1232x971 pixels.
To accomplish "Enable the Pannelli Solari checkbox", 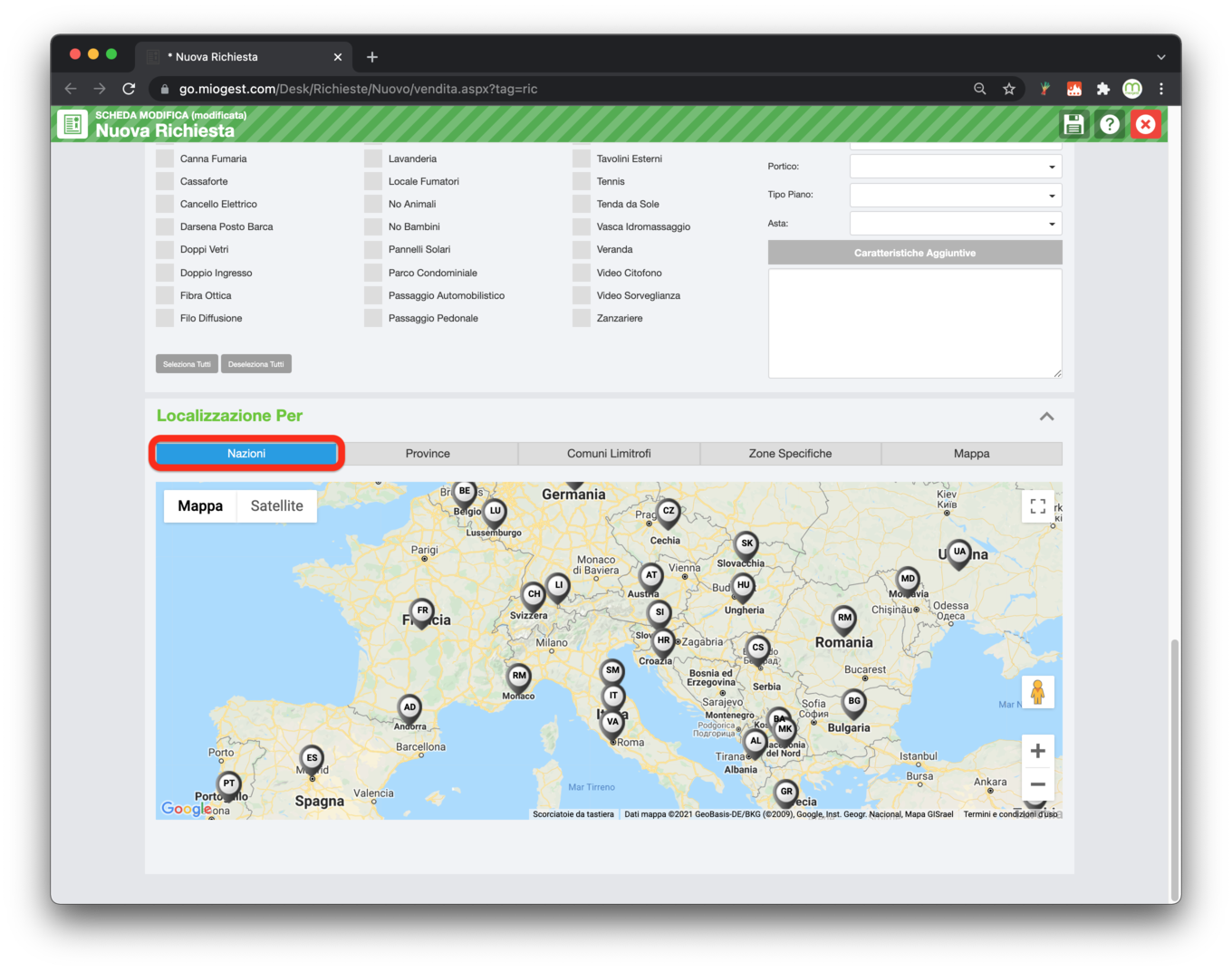I will pyautogui.click(x=373, y=249).
